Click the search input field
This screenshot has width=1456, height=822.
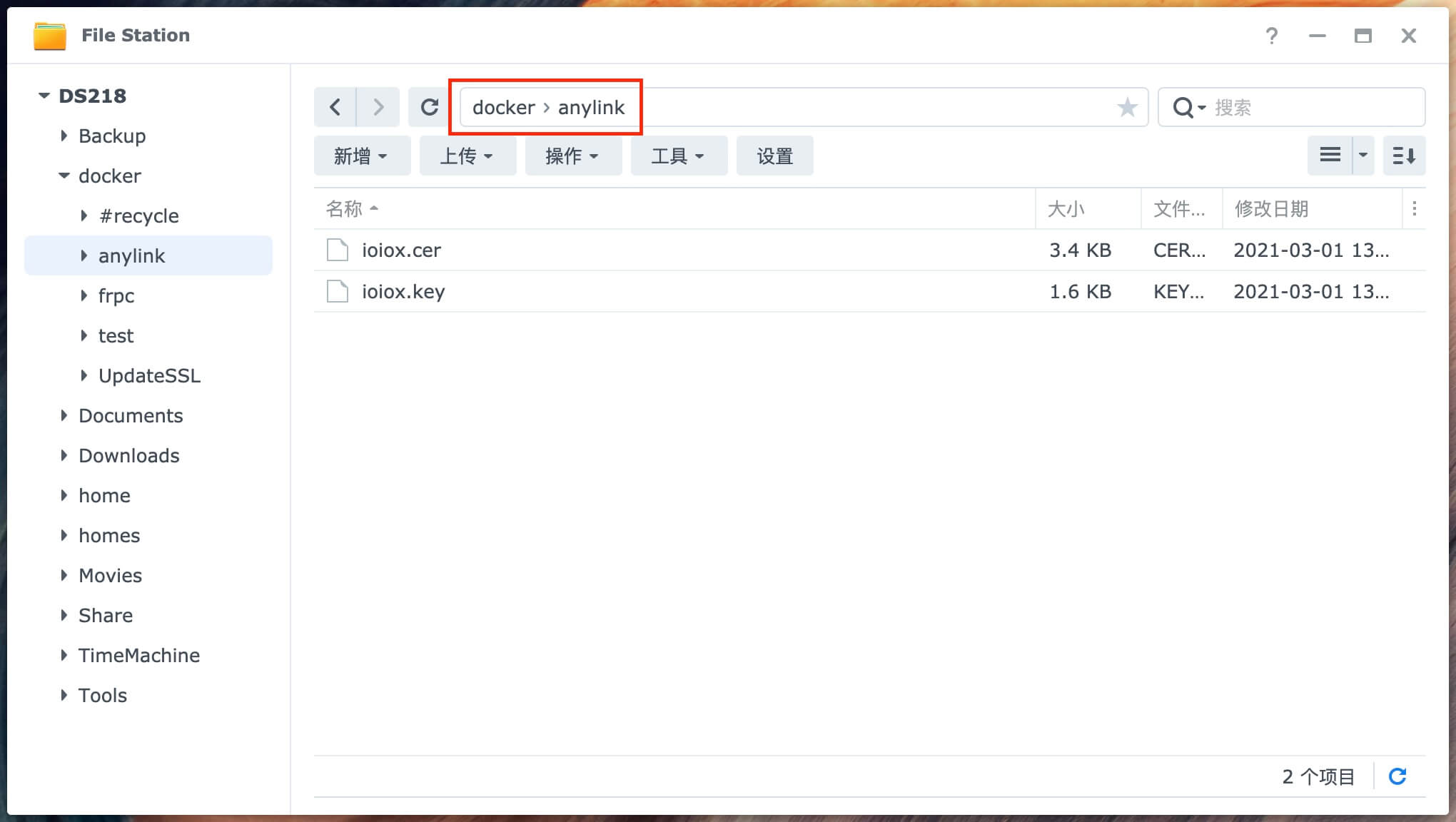(1313, 108)
